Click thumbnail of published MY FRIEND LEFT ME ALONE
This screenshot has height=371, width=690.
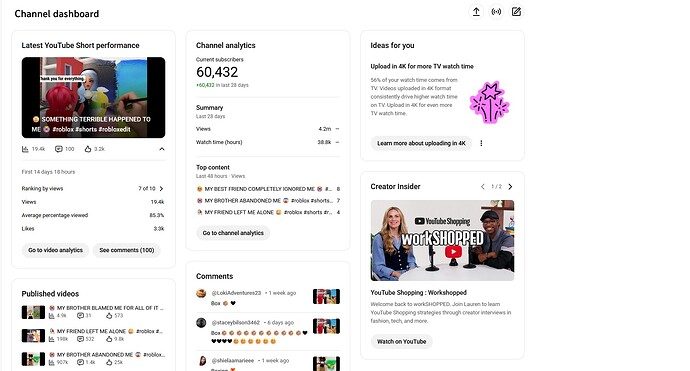[x=33, y=335]
